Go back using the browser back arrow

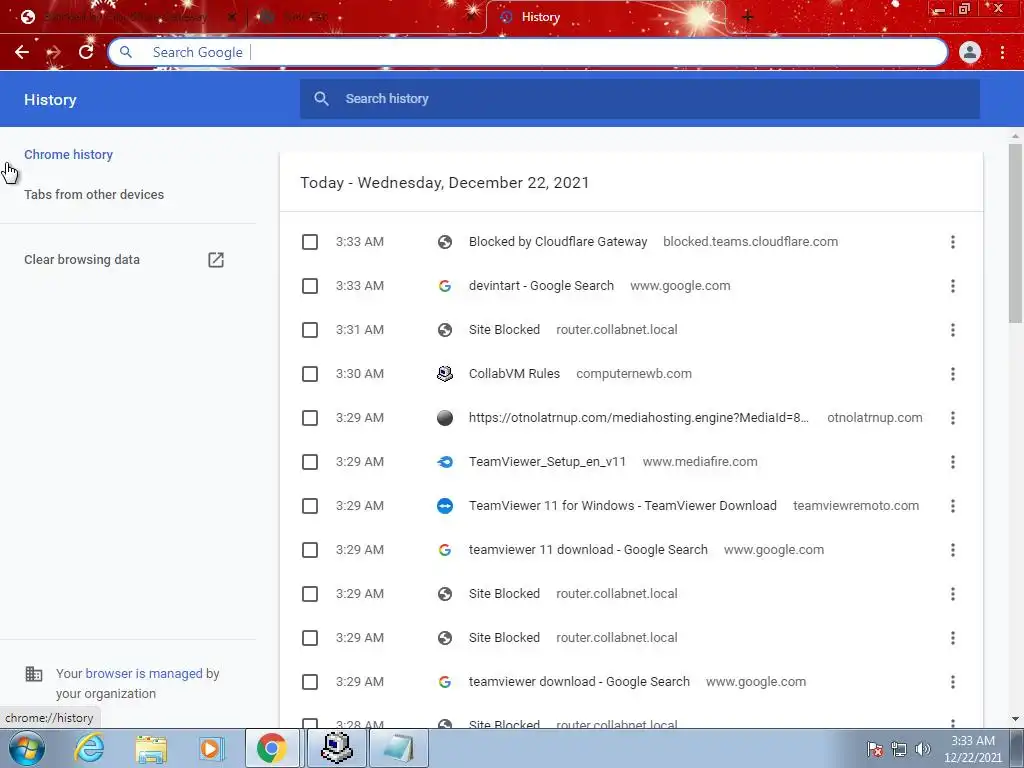click(x=22, y=52)
